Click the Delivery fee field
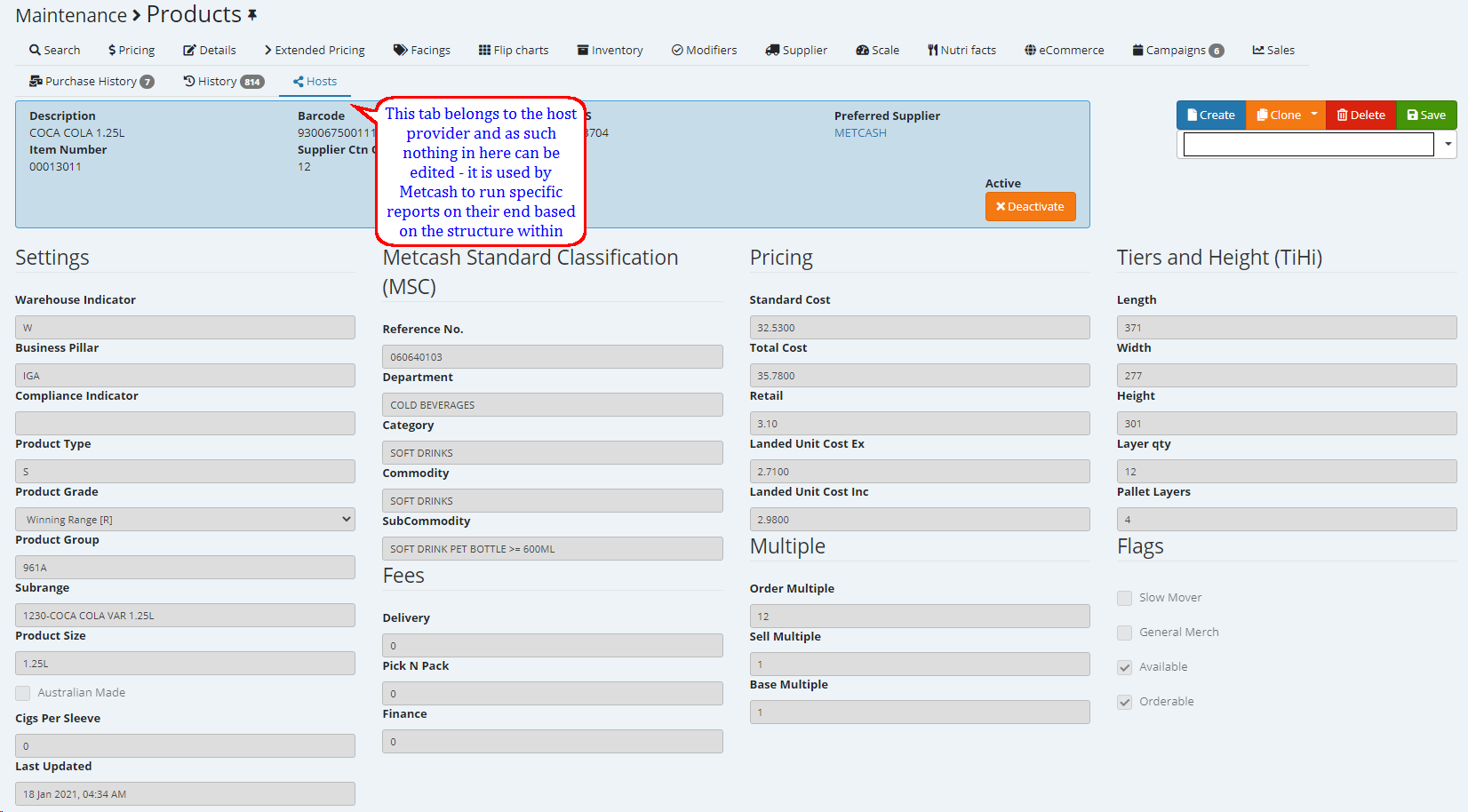Screen dimensions: 1468x812 [553, 646]
